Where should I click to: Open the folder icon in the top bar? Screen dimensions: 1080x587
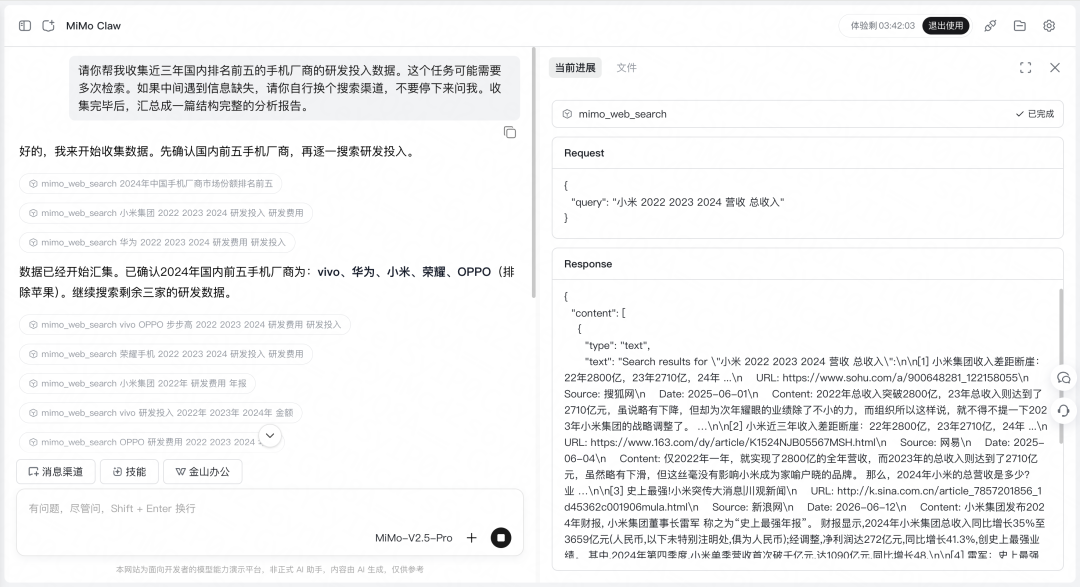pyautogui.click(x=1019, y=25)
